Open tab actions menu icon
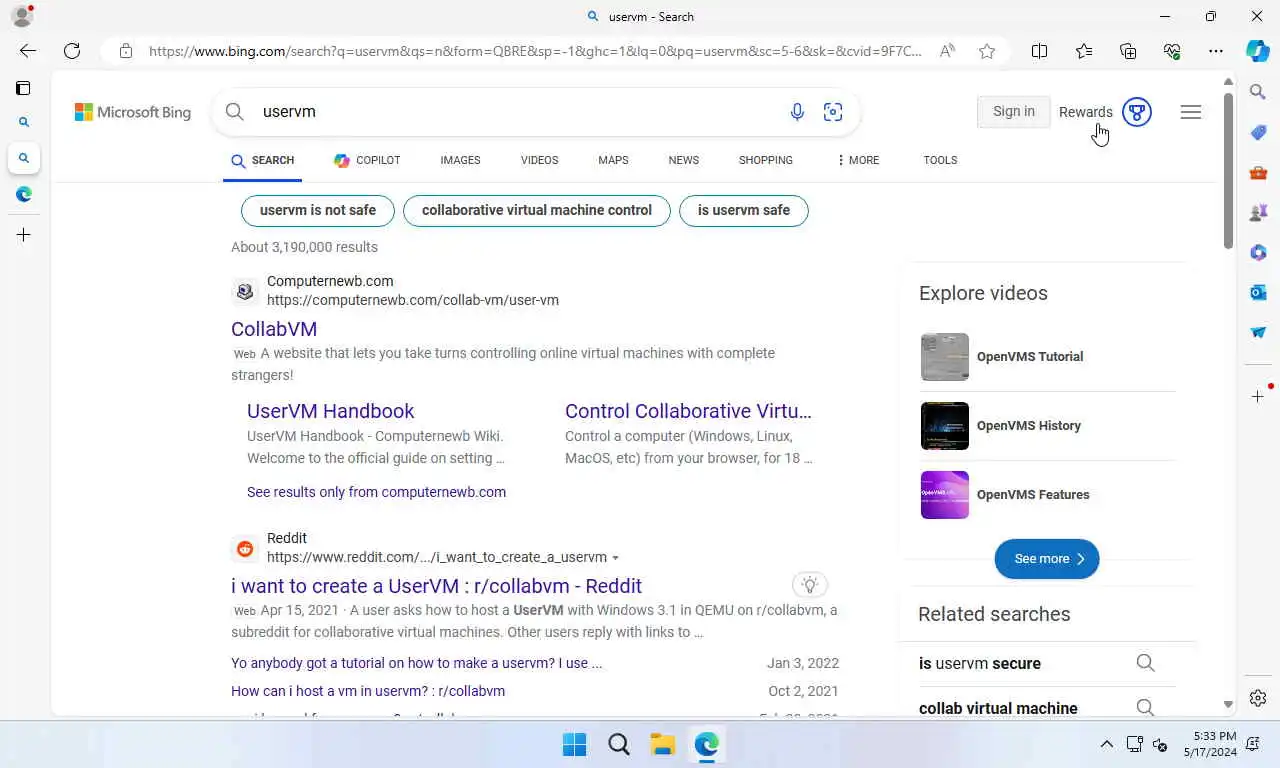Screen dimensions: 1280x768 point(23,88)
